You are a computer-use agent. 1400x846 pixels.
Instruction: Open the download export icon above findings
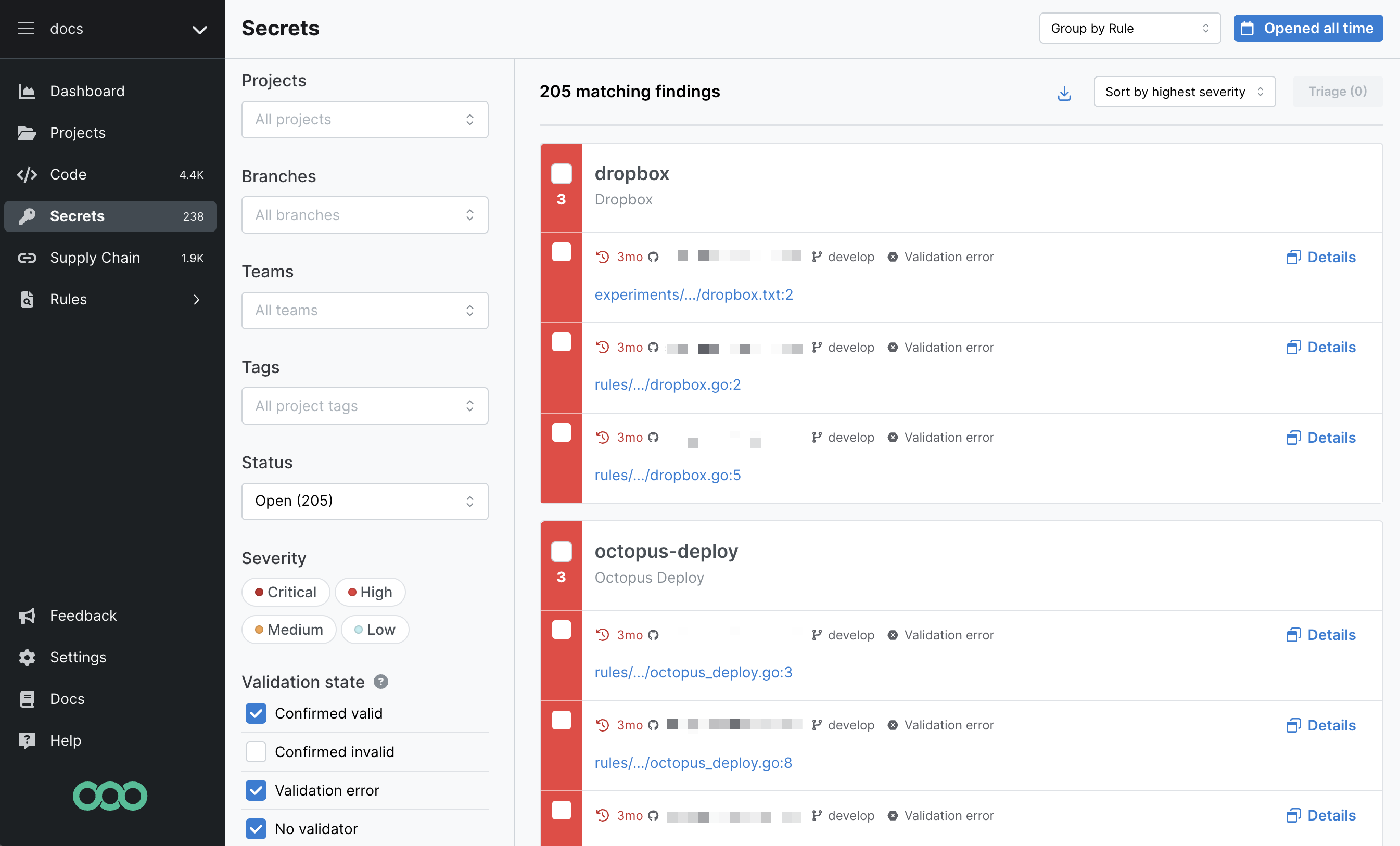(x=1064, y=92)
